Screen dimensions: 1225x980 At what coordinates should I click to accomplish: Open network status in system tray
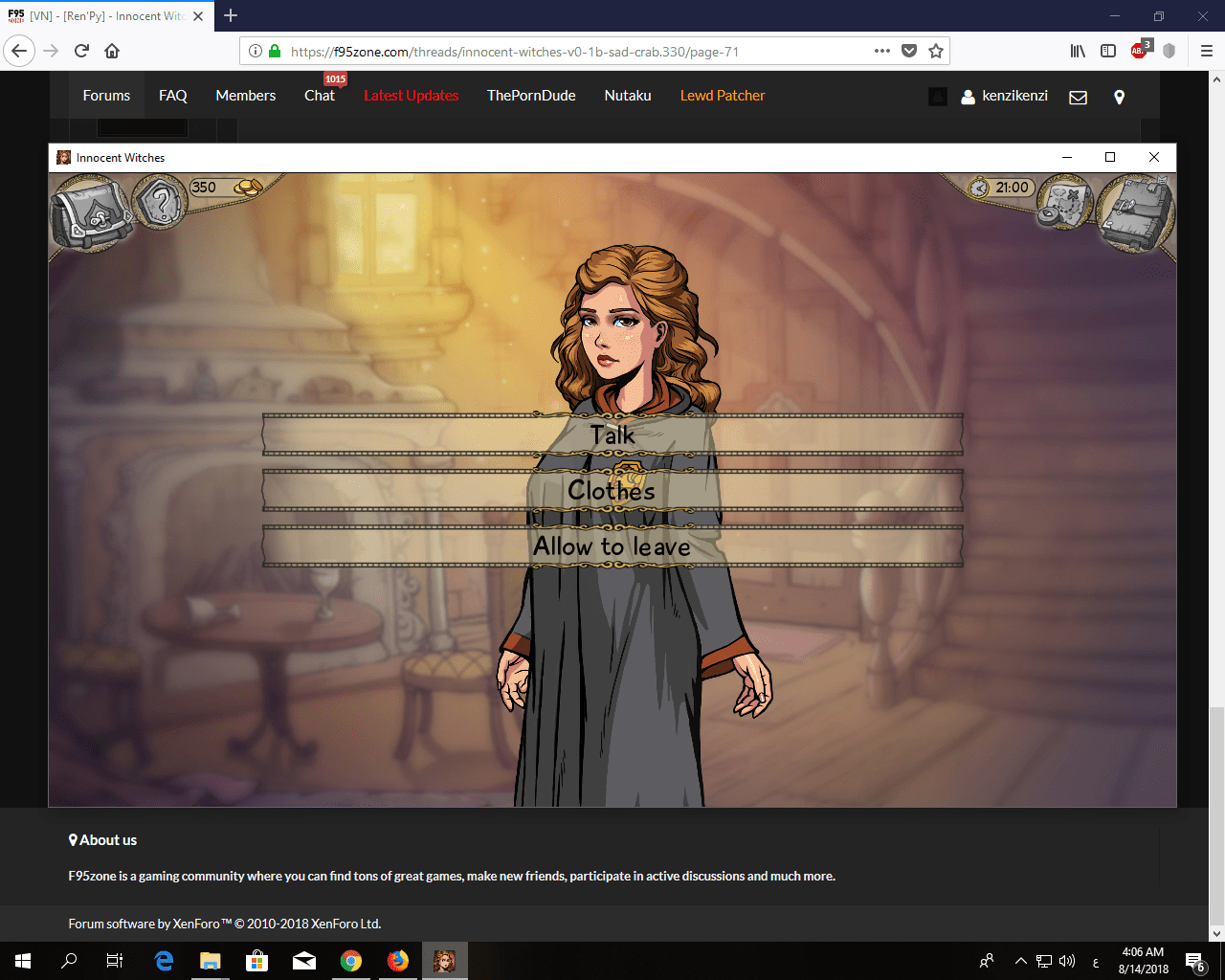tap(1044, 961)
